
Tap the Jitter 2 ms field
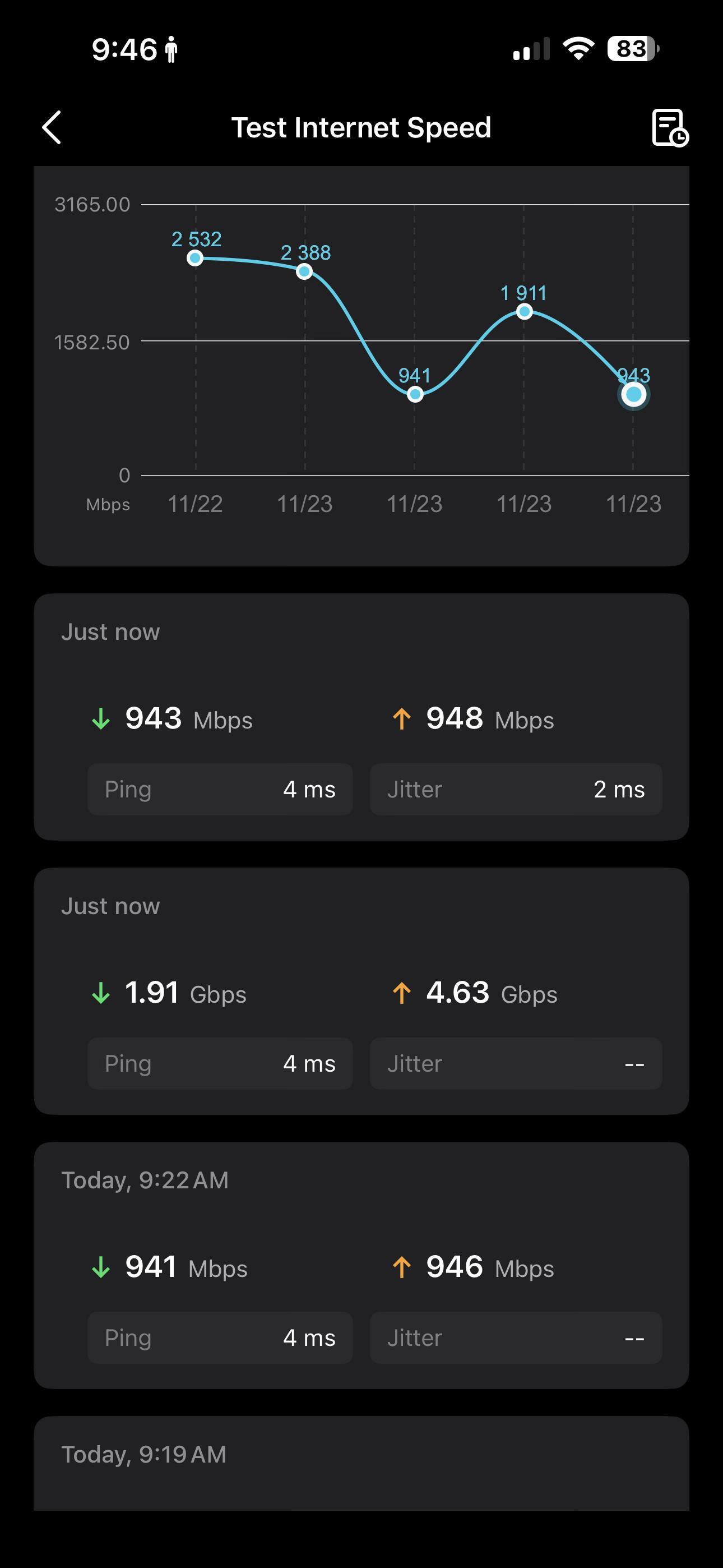pyautogui.click(x=516, y=790)
